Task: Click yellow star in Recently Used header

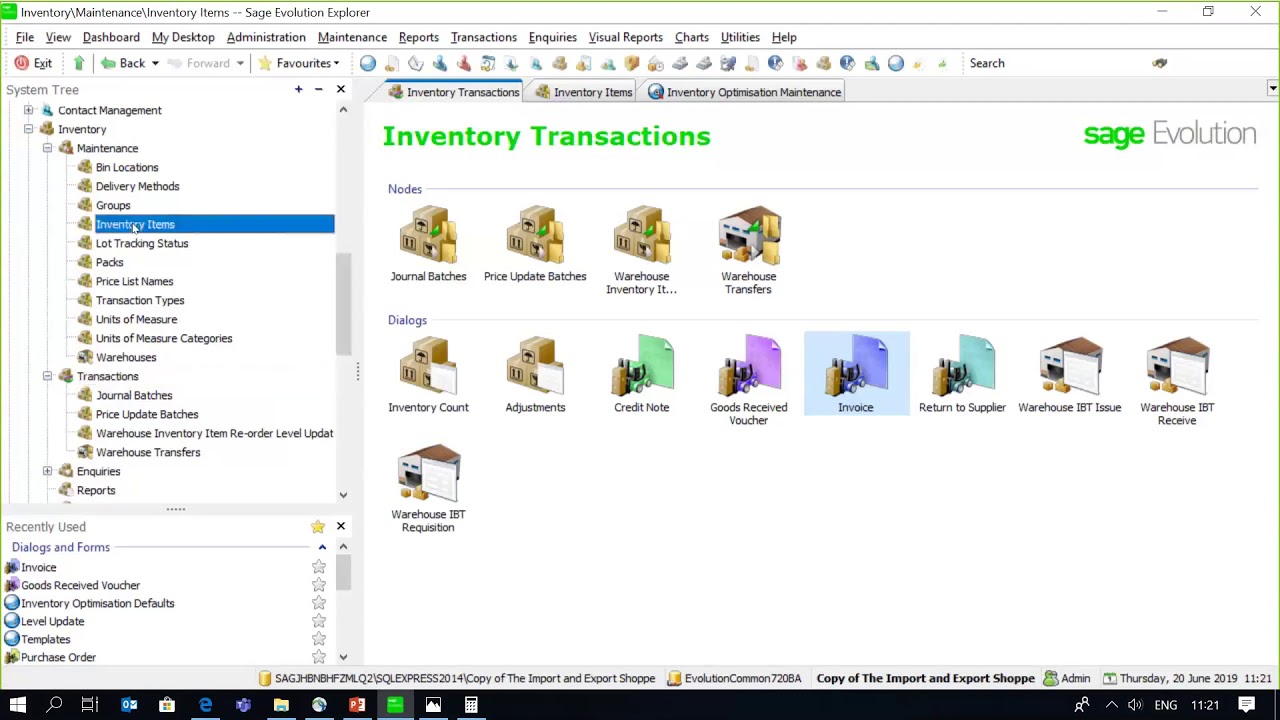Action: point(317,526)
